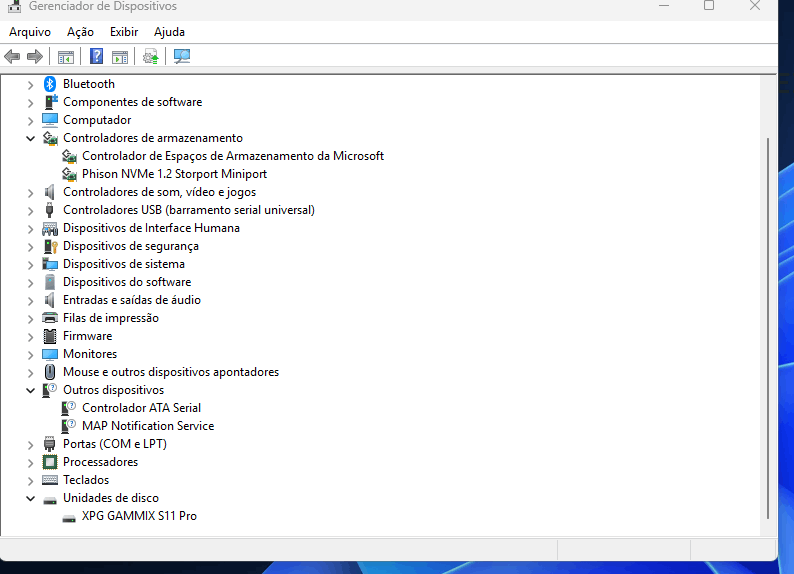
Task: Click the Computador monitor icon
Action: pos(50,120)
